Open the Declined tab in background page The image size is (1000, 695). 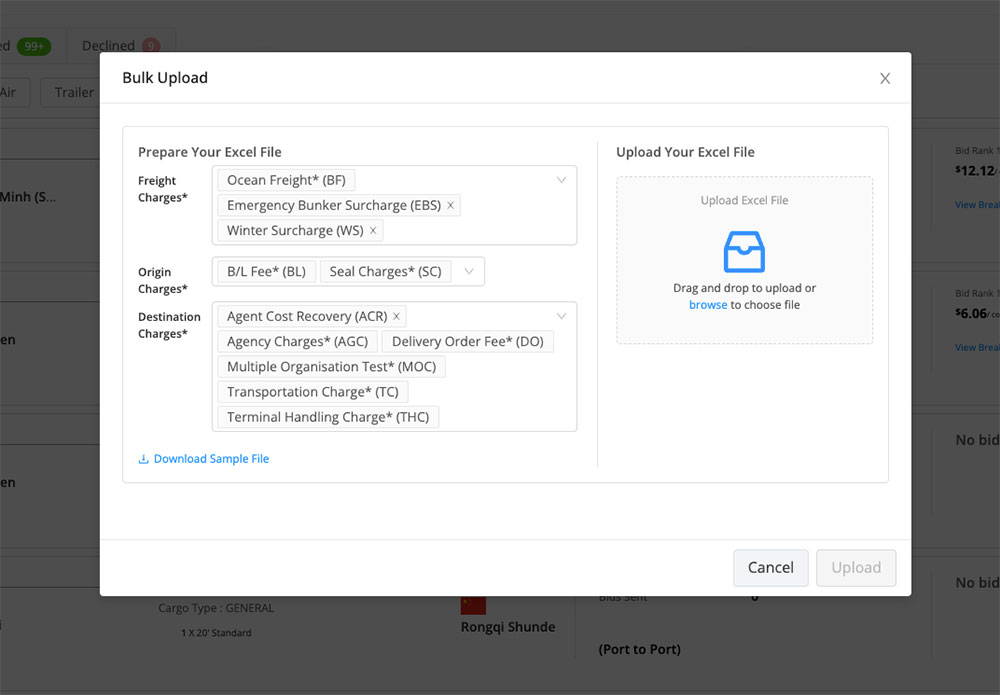click(x=120, y=45)
